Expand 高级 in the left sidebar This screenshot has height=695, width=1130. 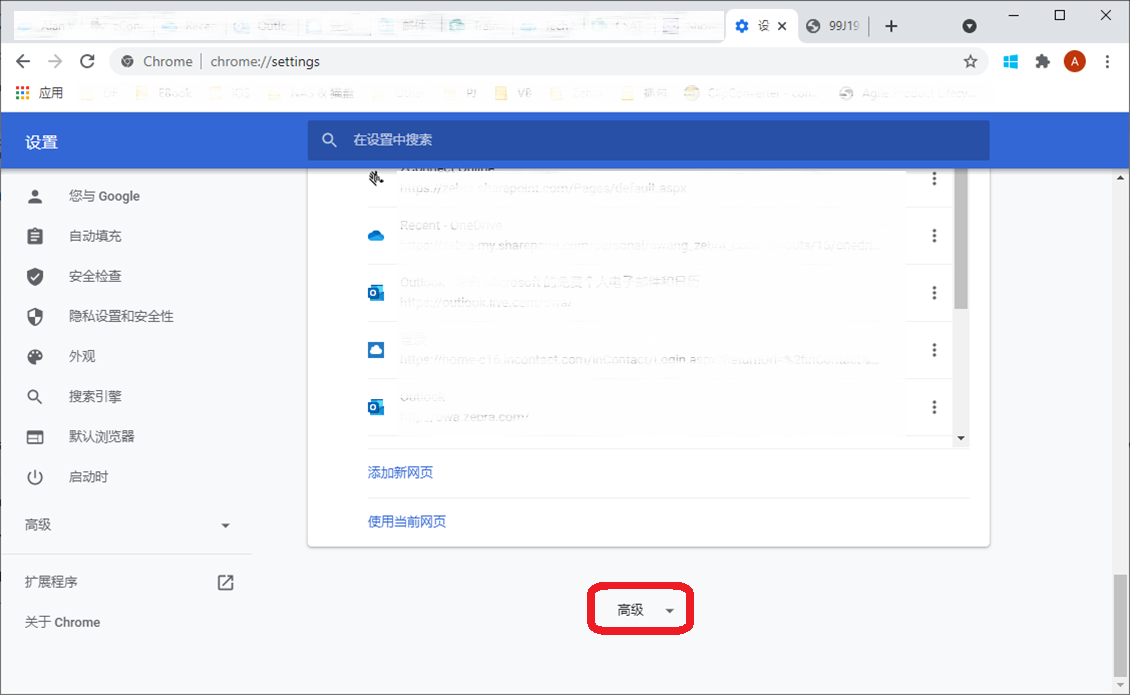(x=126, y=525)
